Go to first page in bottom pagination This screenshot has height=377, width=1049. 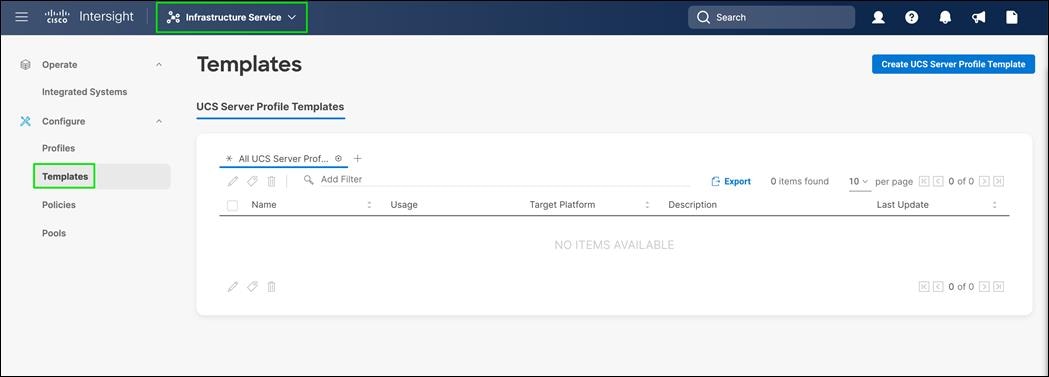pyautogui.click(x=924, y=287)
